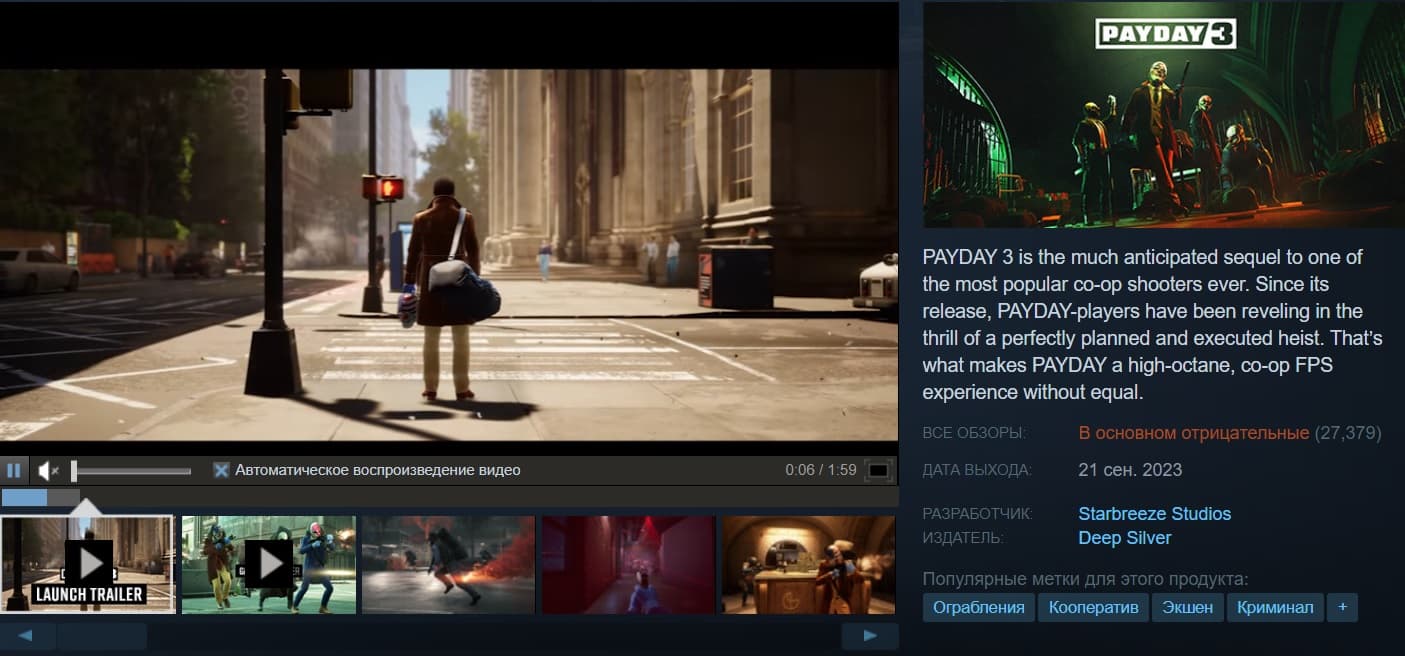Open publisher Deep Silver page
The width and height of the screenshot is (1405, 656).
pyautogui.click(x=1125, y=538)
